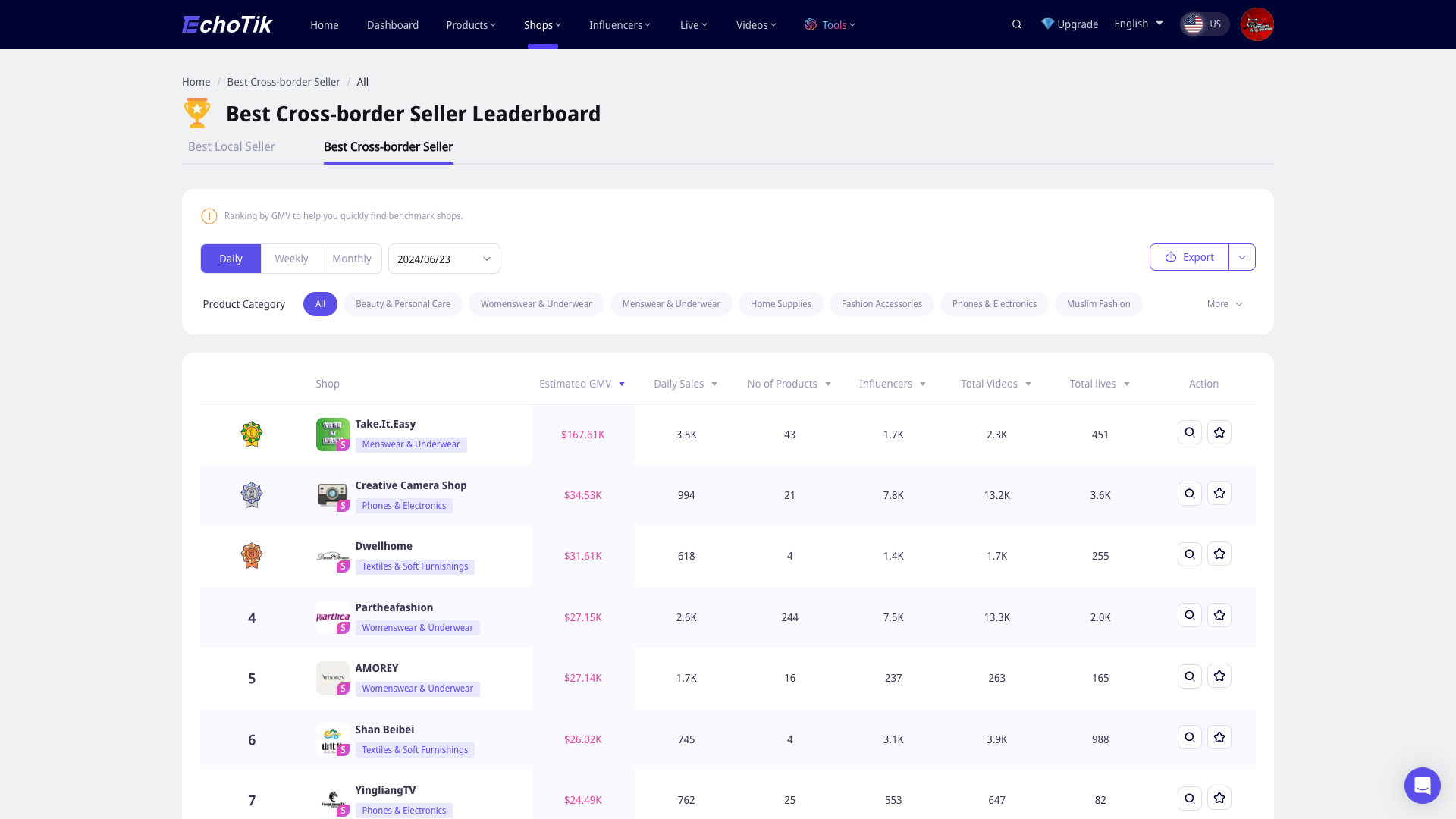
Task: Favorite Shan Beibei using its star icon
Action: pos(1219,736)
